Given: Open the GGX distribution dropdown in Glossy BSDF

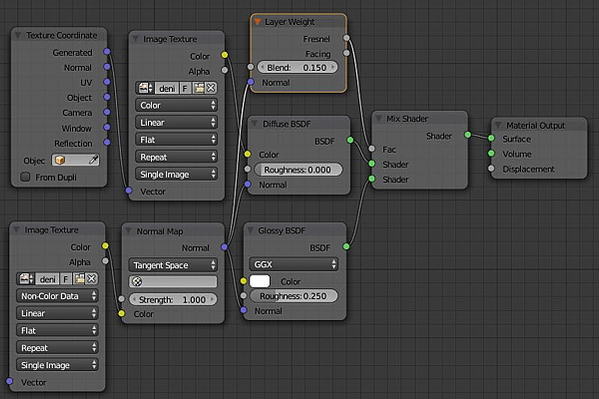Looking at the screenshot, I should 294,264.
